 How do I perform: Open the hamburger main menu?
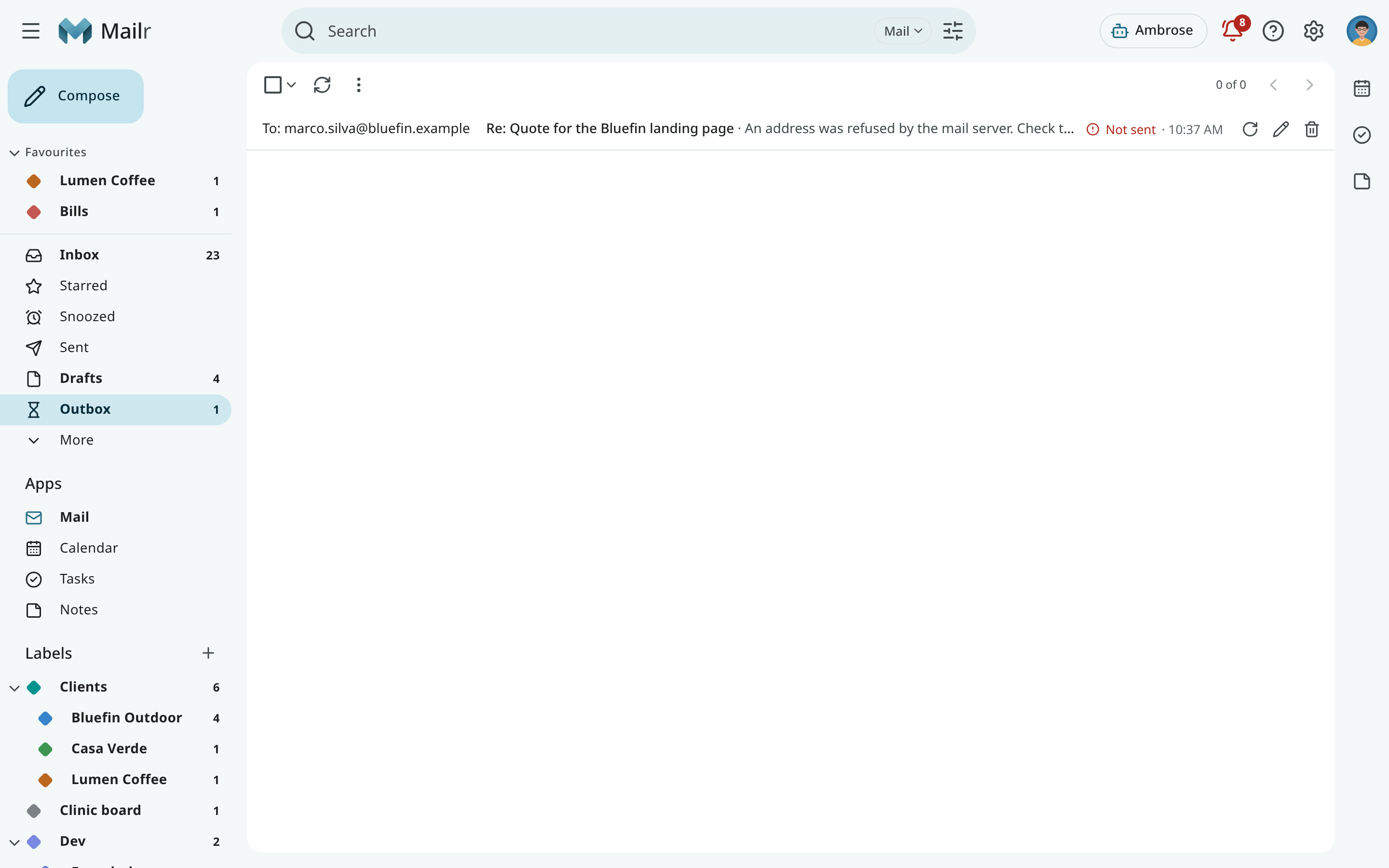pyautogui.click(x=31, y=31)
